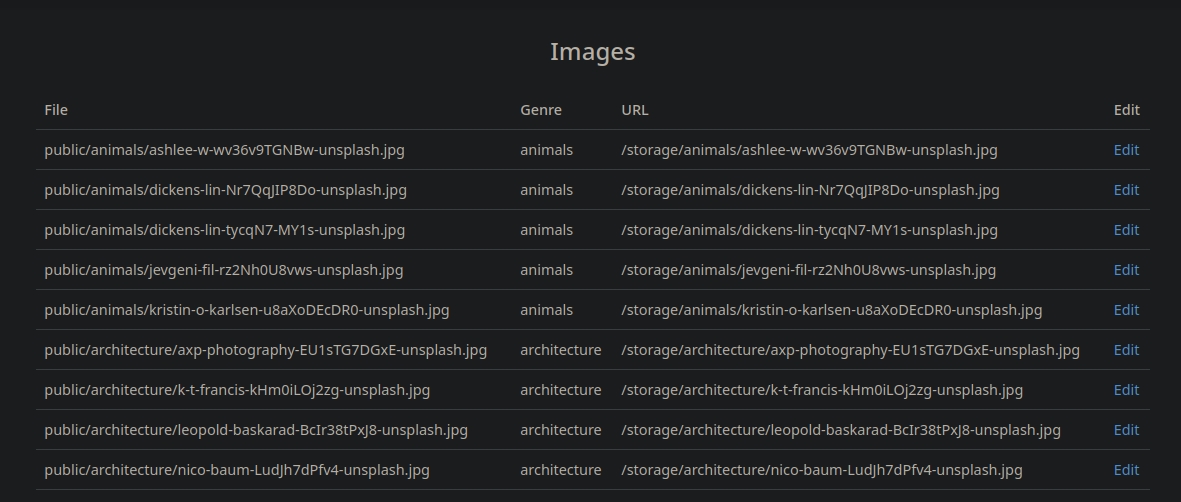
Task: Select the public/animals/ashlee-w file path cell
Action: pyautogui.click(x=224, y=150)
